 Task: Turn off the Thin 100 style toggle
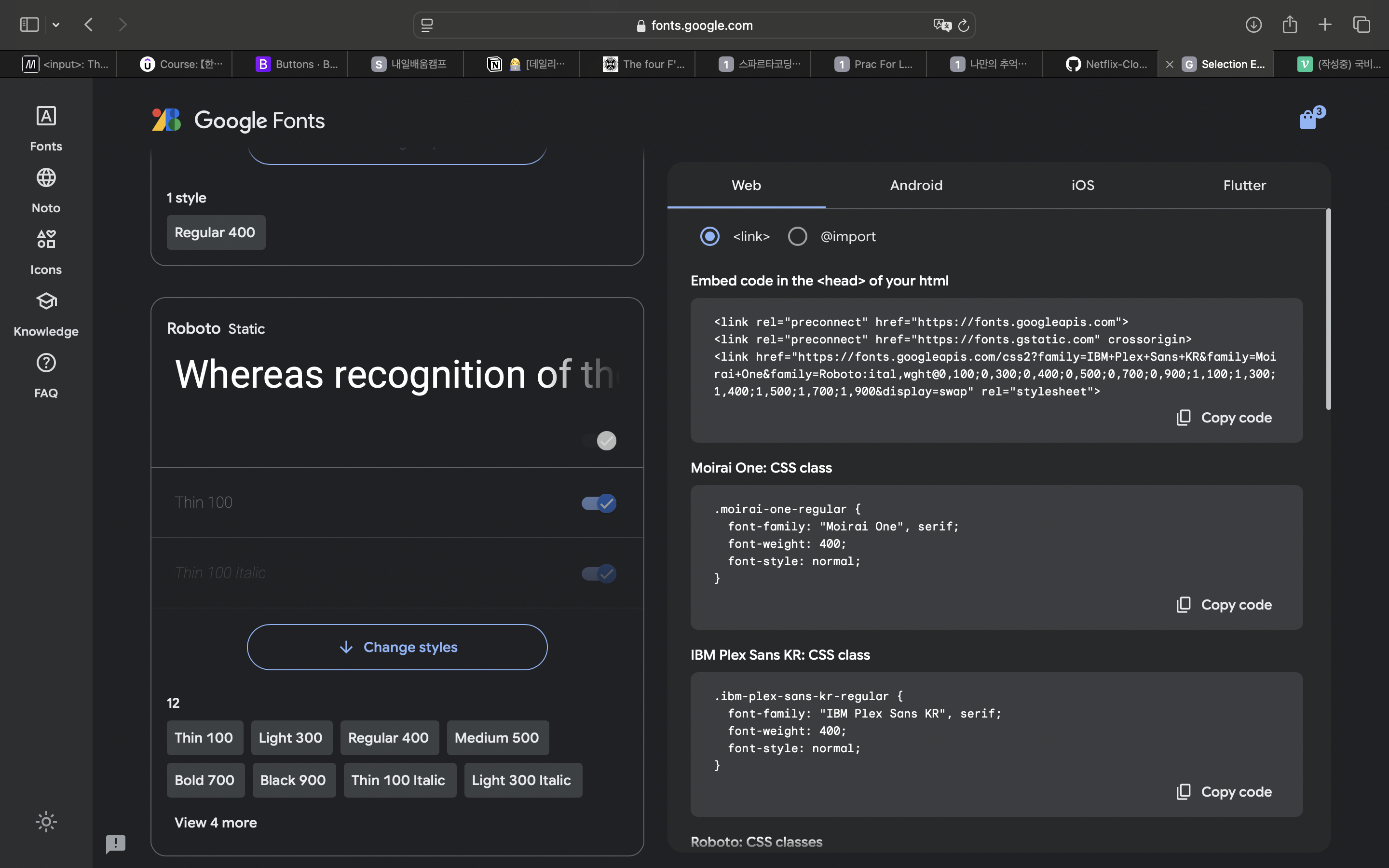pyautogui.click(x=599, y=503)
